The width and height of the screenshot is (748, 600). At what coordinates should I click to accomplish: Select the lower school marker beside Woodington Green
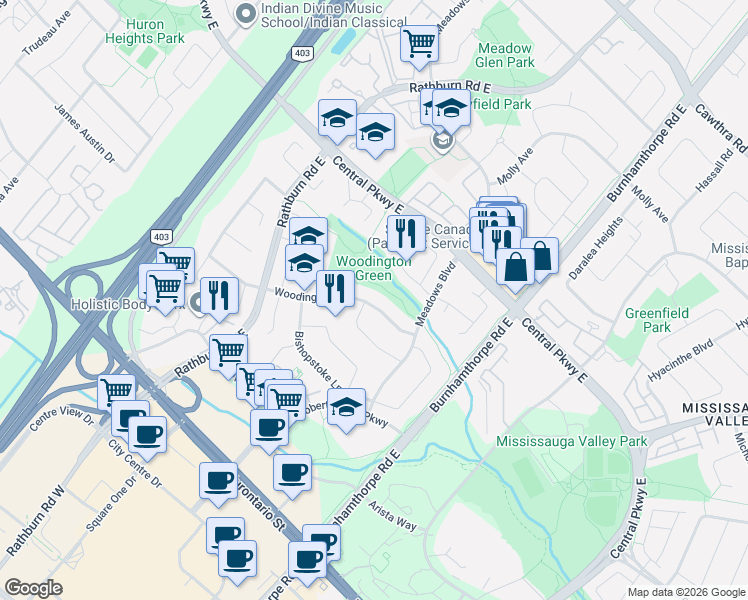pyautogui.click(x=304, y=264)
